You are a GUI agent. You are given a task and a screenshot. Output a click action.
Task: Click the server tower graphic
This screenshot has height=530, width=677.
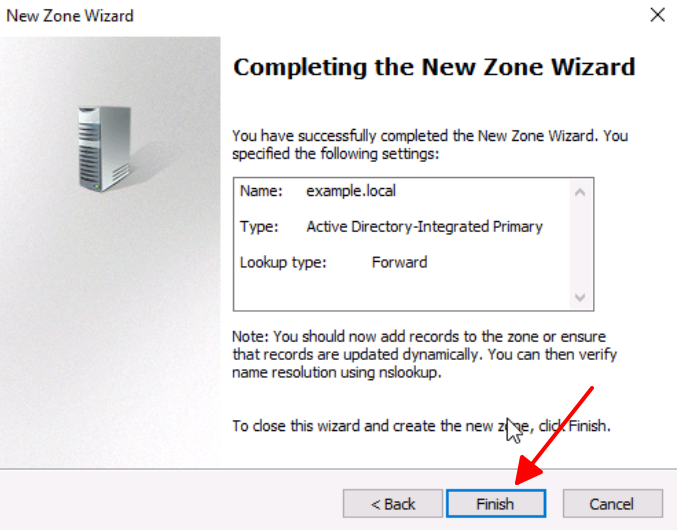[104, 148]
